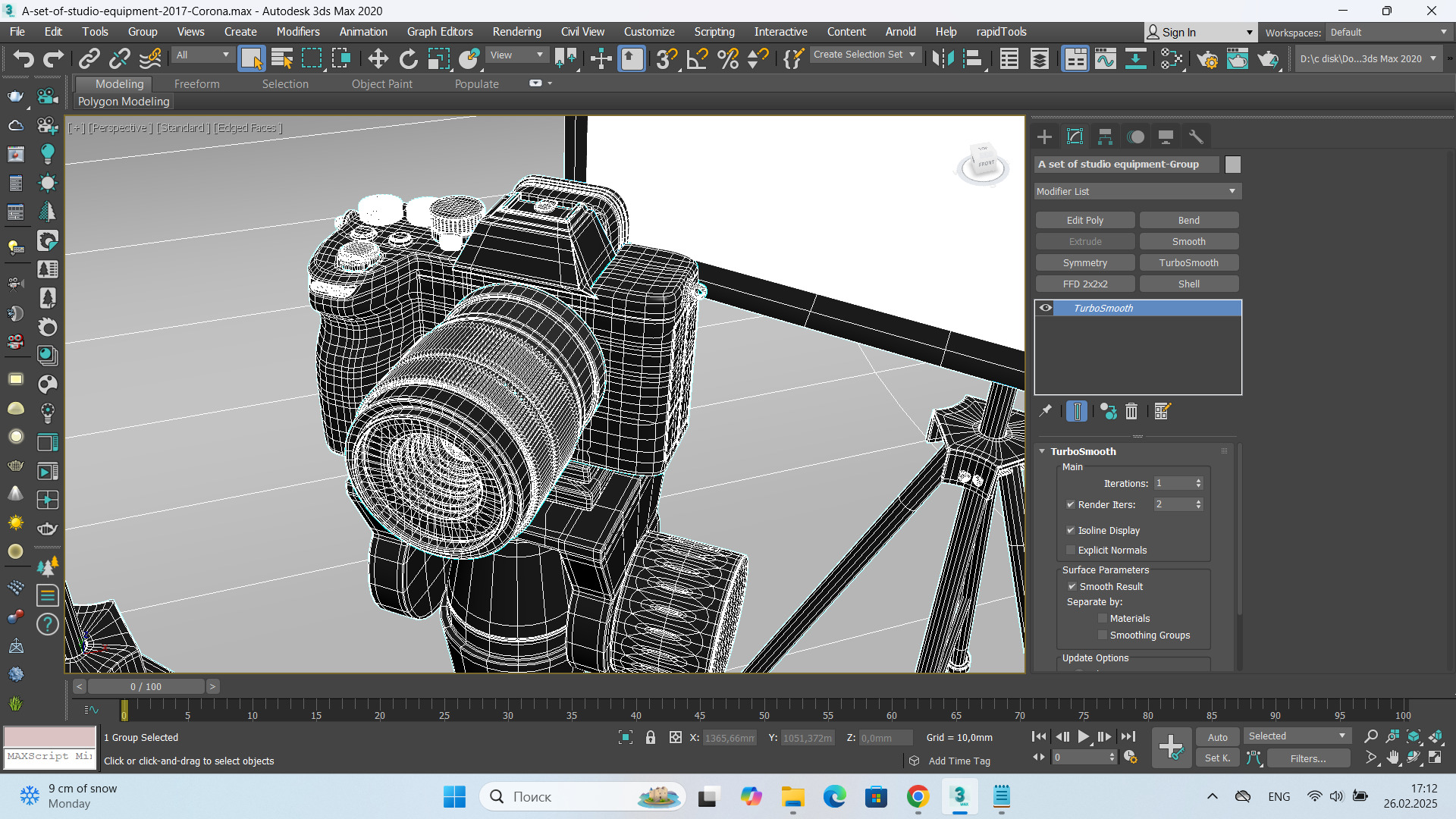Screen dimensions: 1456x819
Task: Toggle TurboSmooth modifier eye visibility
Action: (1046, 308)
